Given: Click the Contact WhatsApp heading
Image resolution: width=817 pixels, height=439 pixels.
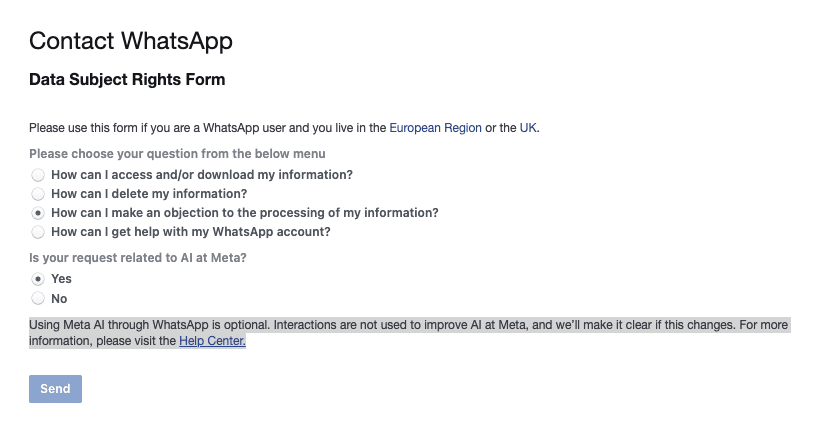Looking at the screenshot, I should click(x=131, y=41).
